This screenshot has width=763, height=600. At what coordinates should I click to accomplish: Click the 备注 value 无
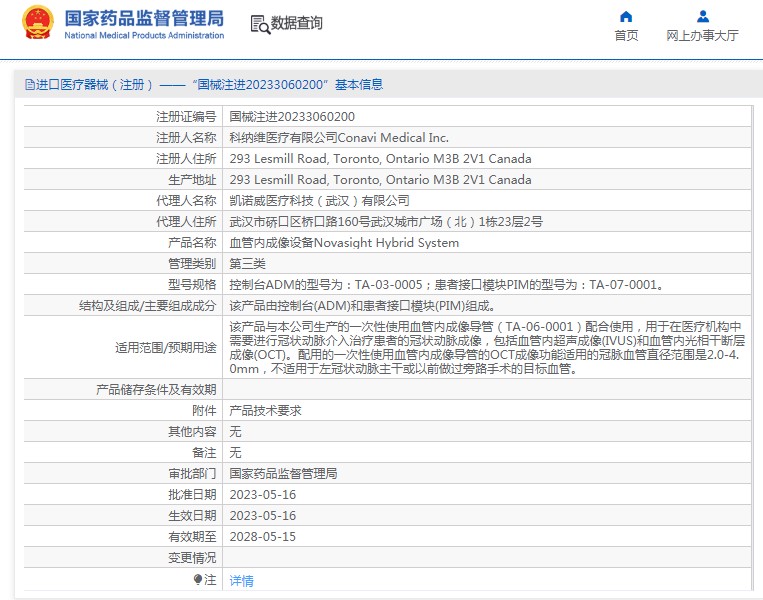pyautogui.click(x=235, y=452)
